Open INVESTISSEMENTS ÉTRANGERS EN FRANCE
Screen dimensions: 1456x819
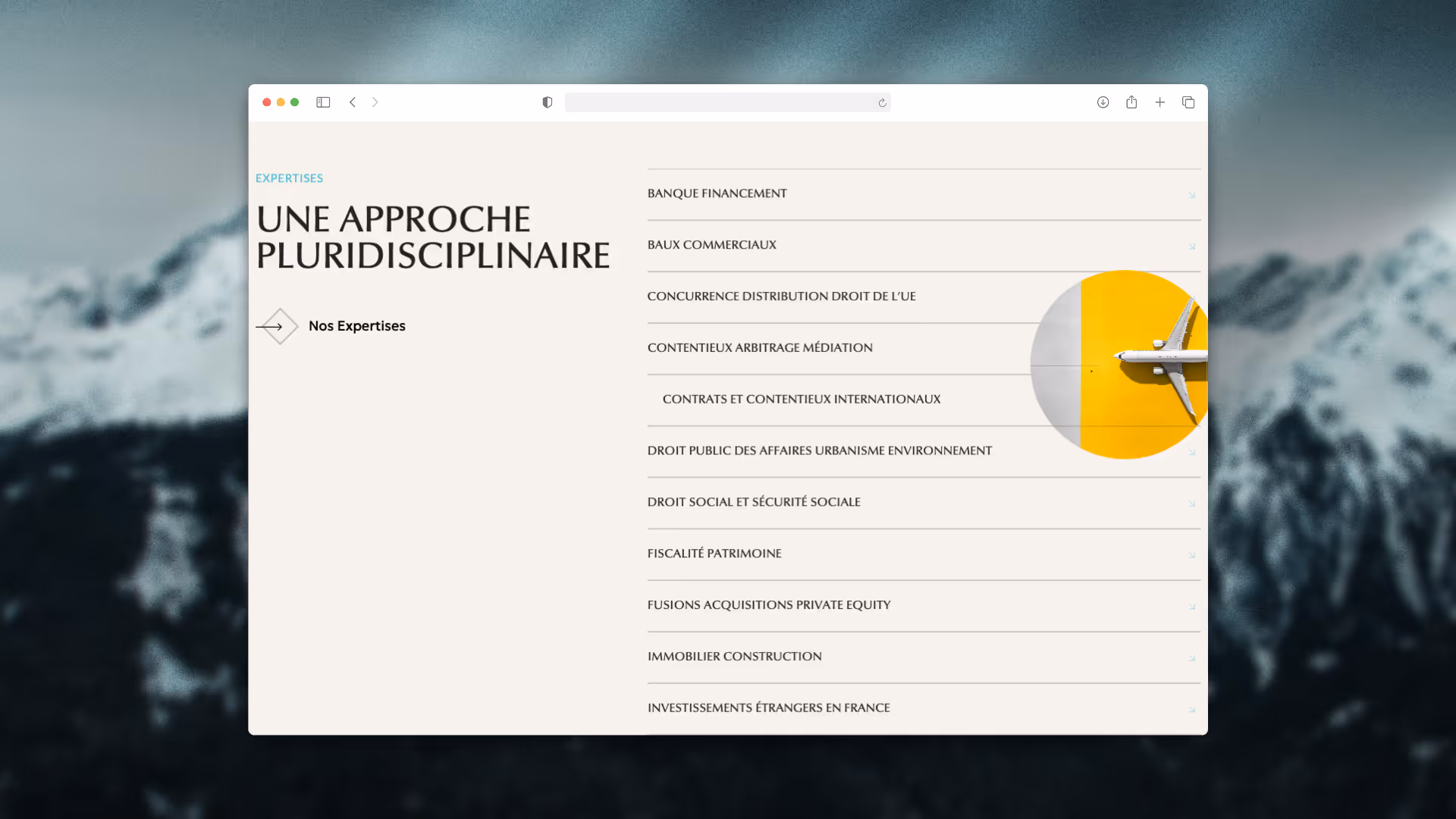point(768,708)
